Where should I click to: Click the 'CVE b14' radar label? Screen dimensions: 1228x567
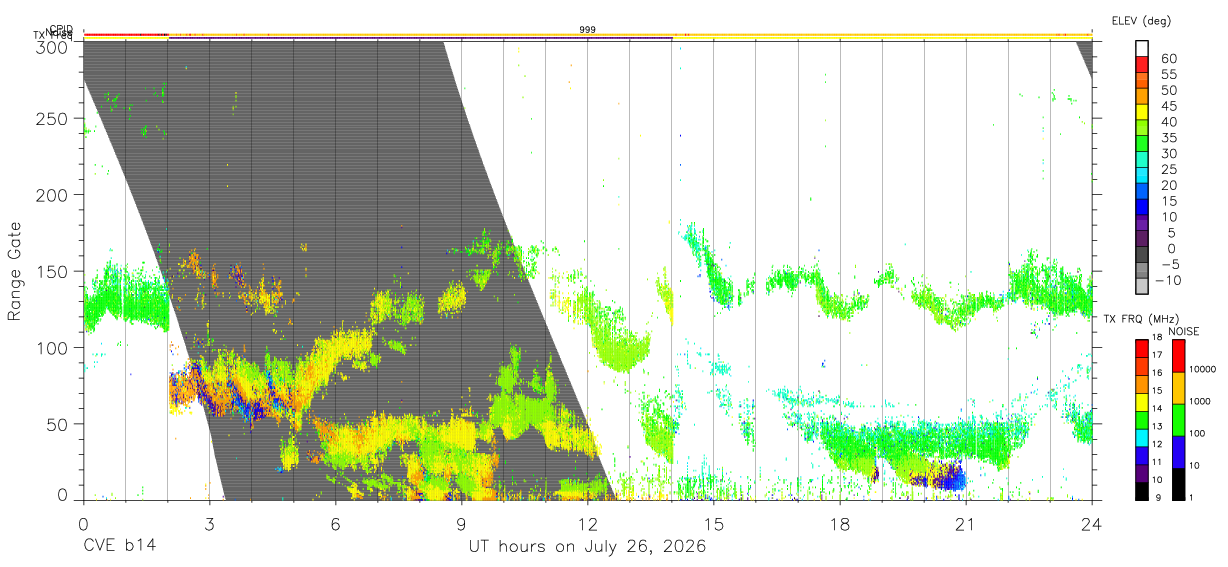[x=119, y=547]
